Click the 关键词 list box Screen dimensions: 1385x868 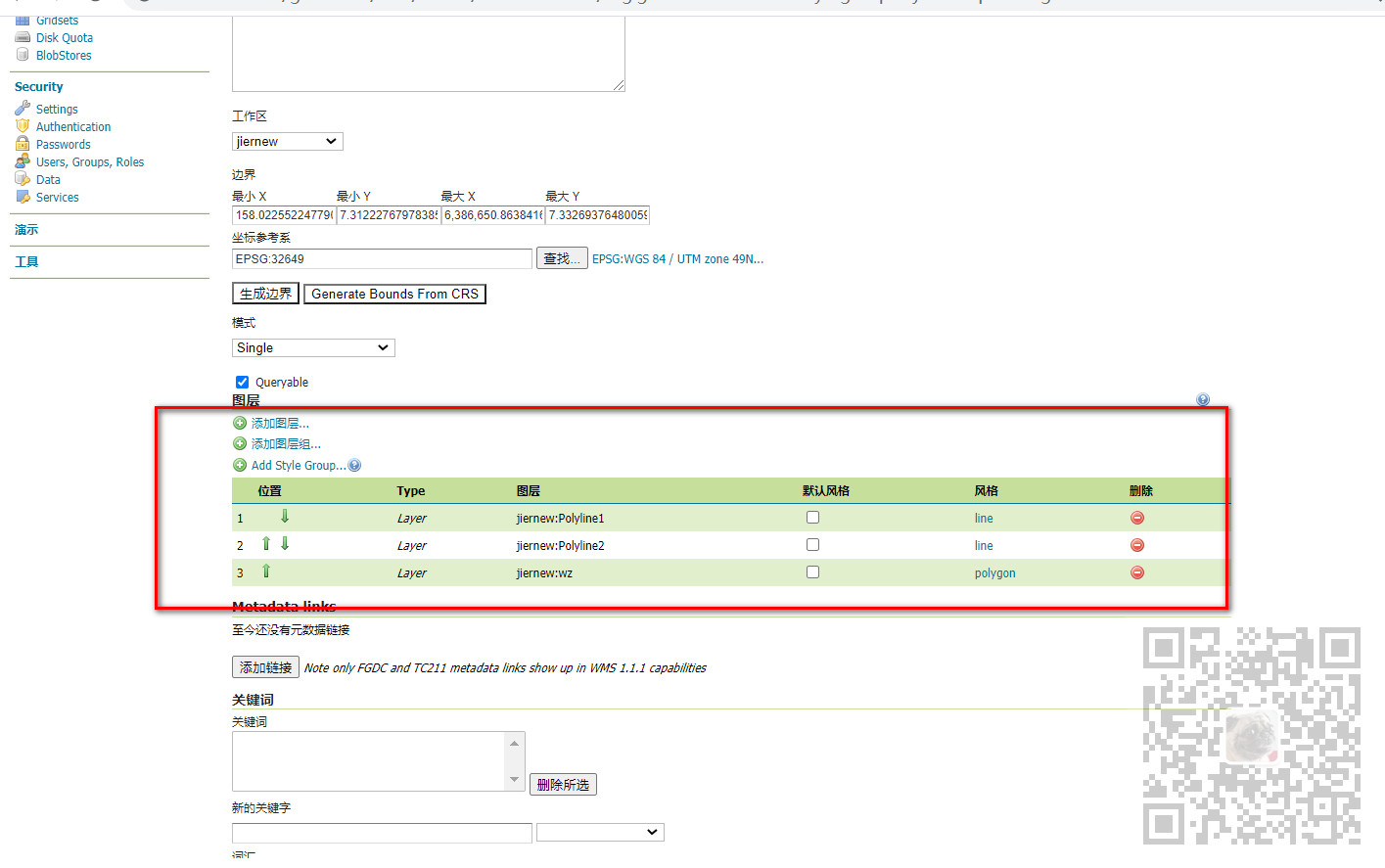click(x=379, y=761)
